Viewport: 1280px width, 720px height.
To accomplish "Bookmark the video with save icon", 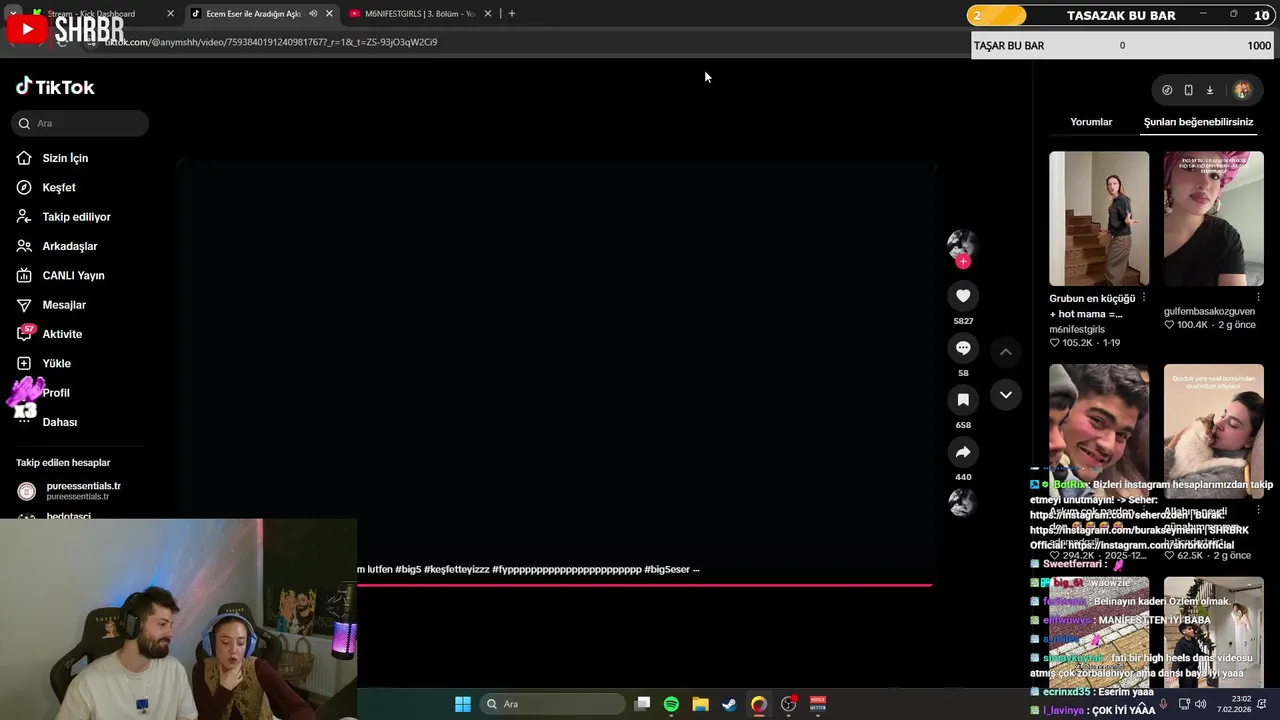I will (963, 400).
